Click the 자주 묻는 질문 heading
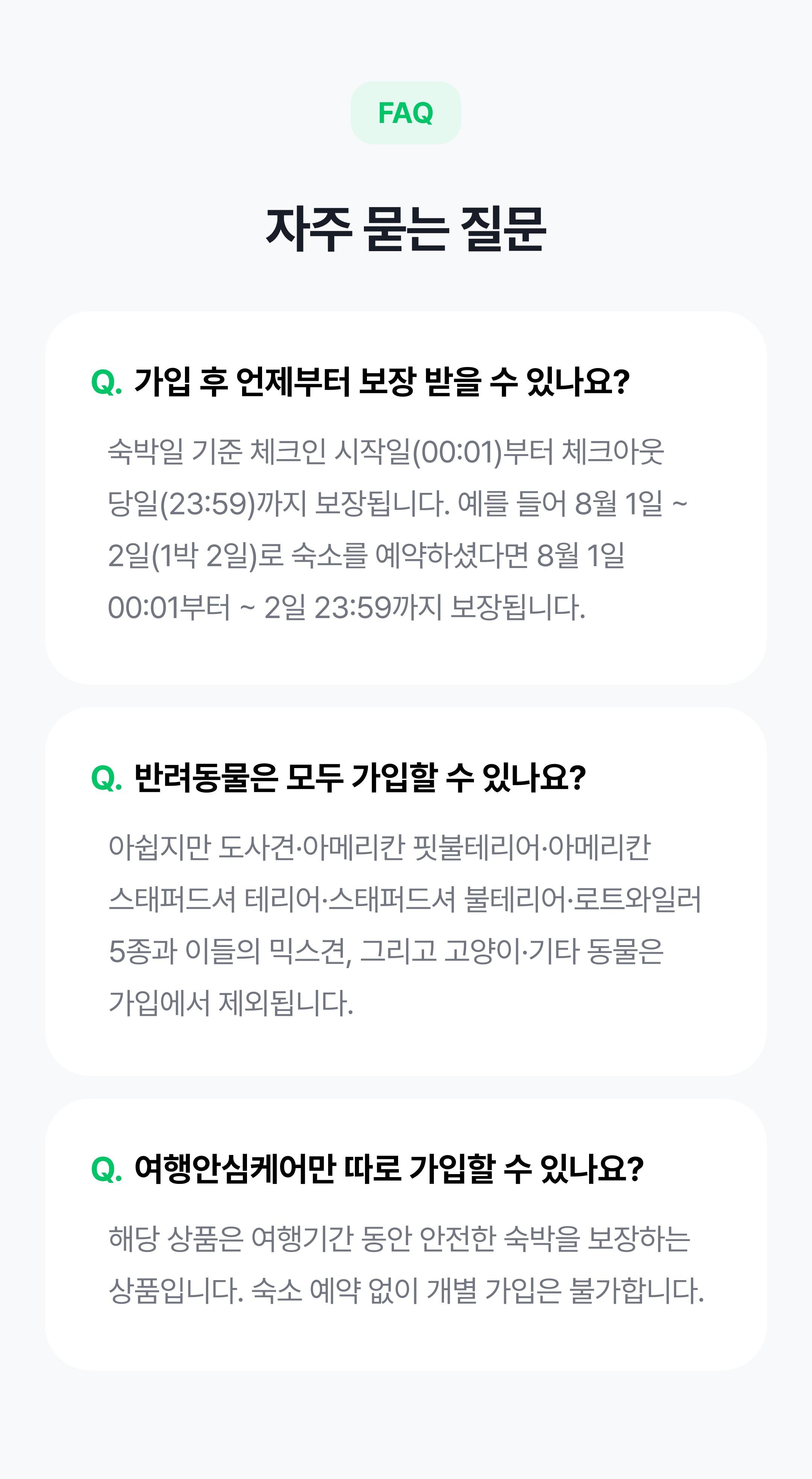This screenshot has height=1479, width=812. 405,229
